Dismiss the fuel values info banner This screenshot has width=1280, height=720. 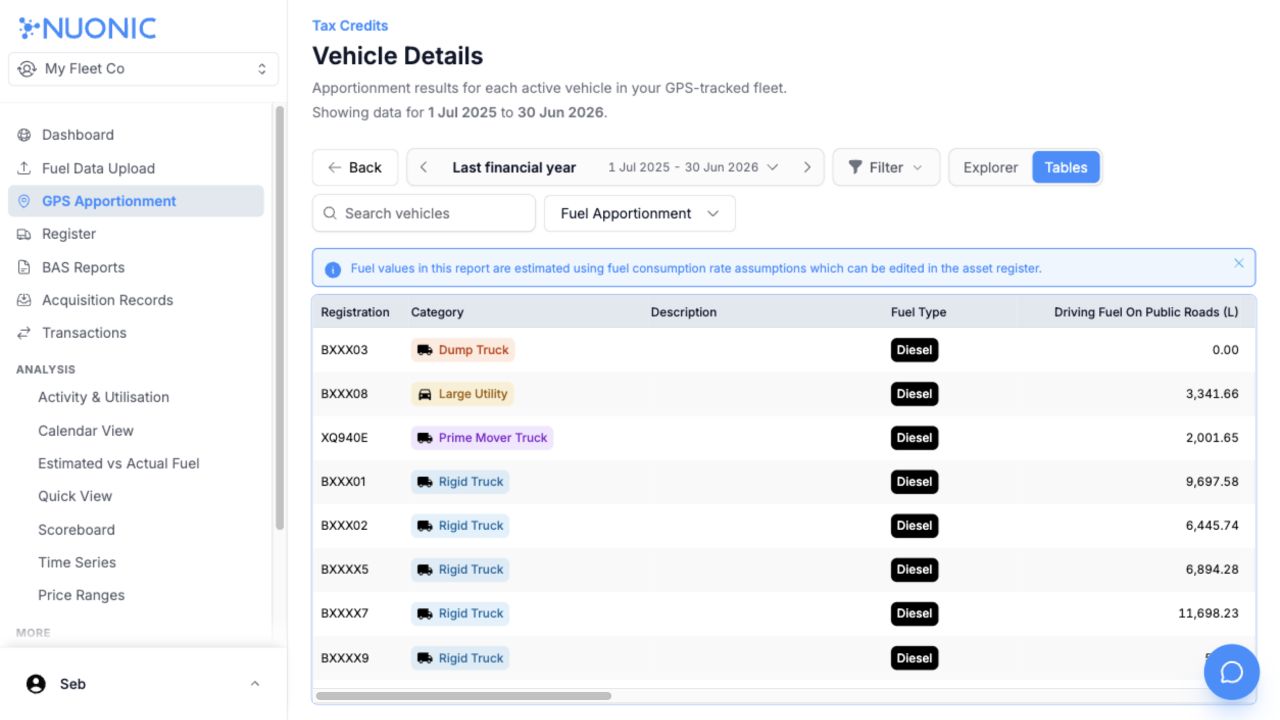(x=1239, y=264)
